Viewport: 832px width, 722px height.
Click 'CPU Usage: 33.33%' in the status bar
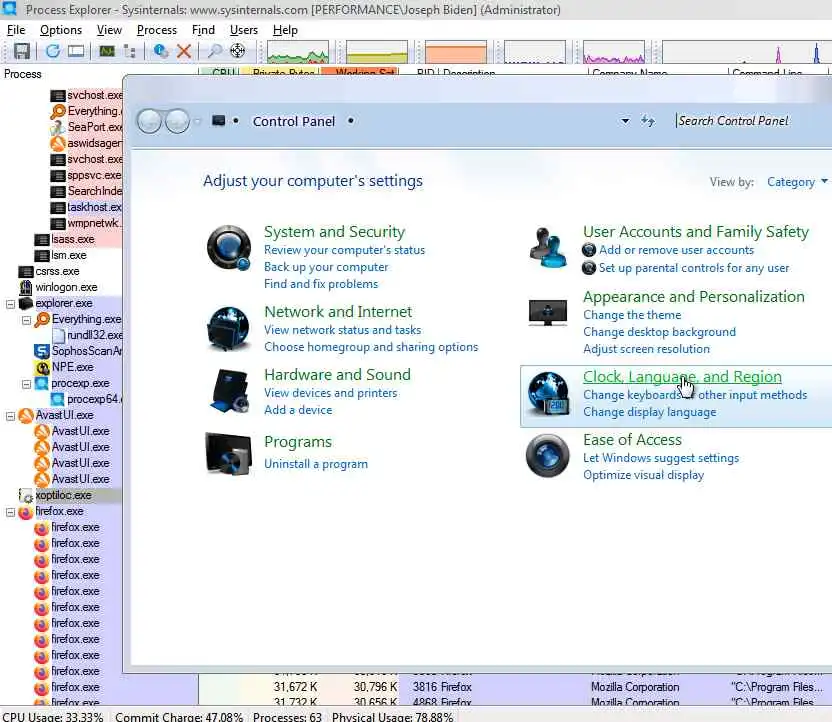tap(53, 717)
